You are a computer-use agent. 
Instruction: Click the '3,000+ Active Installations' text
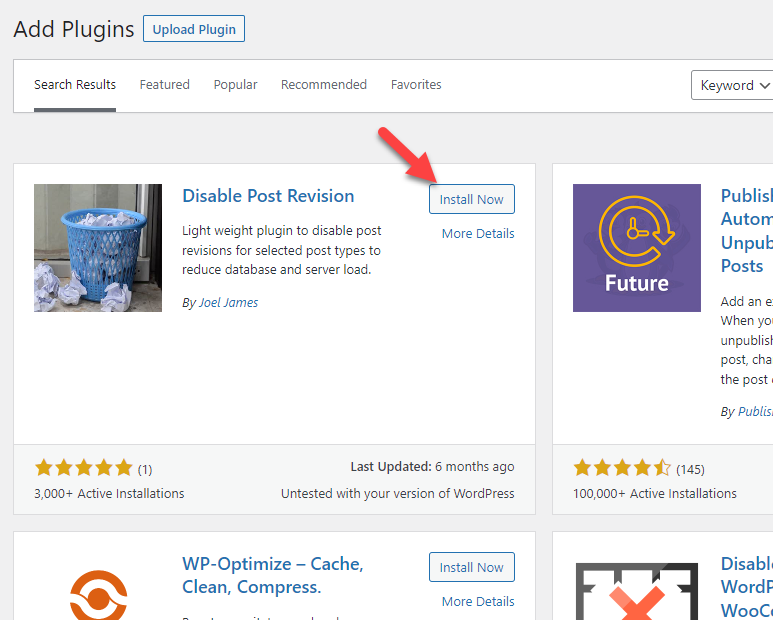[x=109, y=493]
